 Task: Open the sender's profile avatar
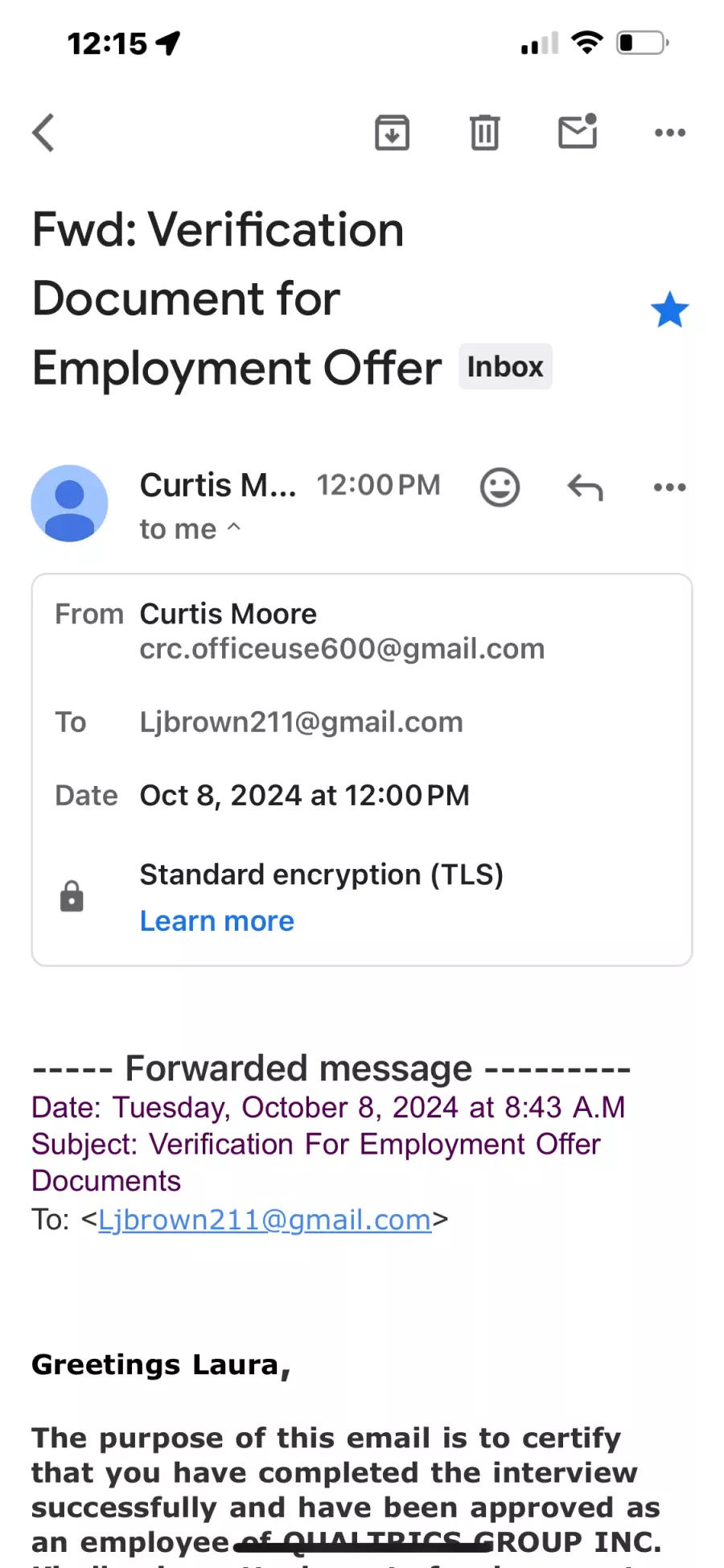point(70,504)
